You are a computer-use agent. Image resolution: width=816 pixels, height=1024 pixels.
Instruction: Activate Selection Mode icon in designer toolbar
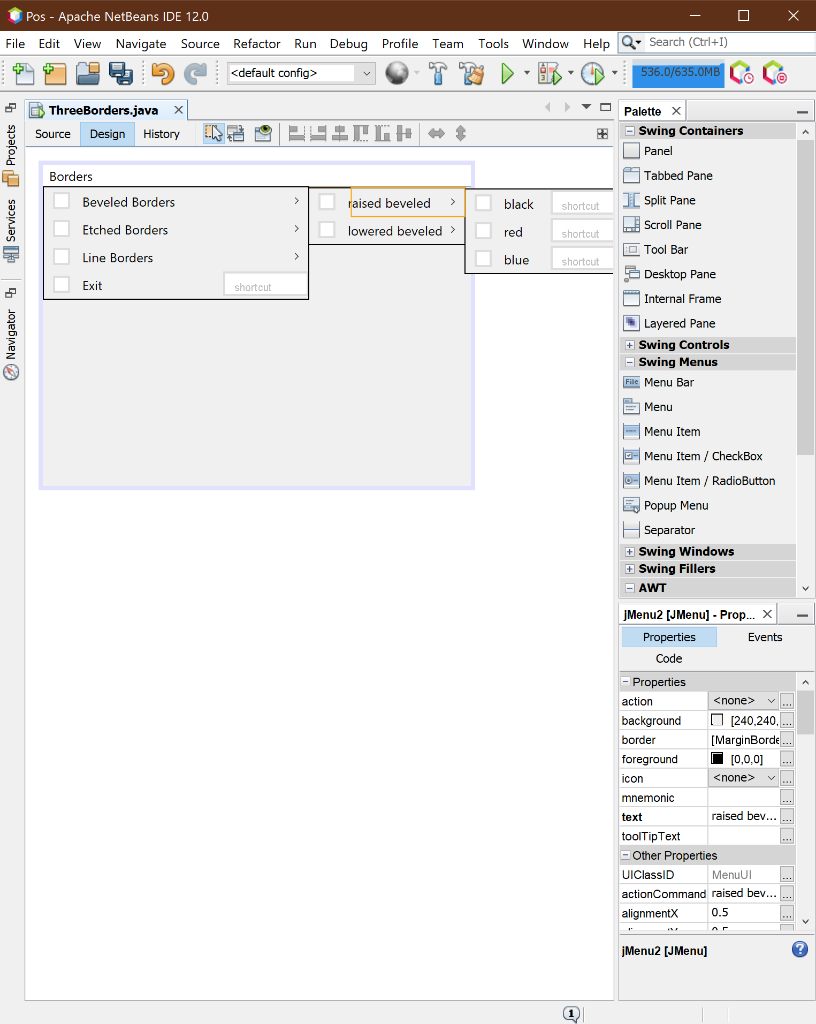point(213,133)
